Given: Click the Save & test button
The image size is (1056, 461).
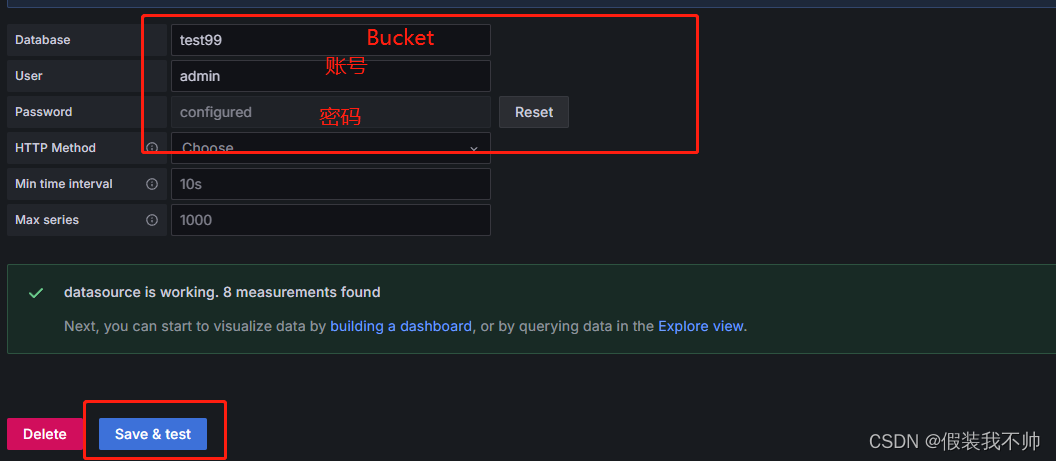Looking at the screenshot, I should click(153, 434).
